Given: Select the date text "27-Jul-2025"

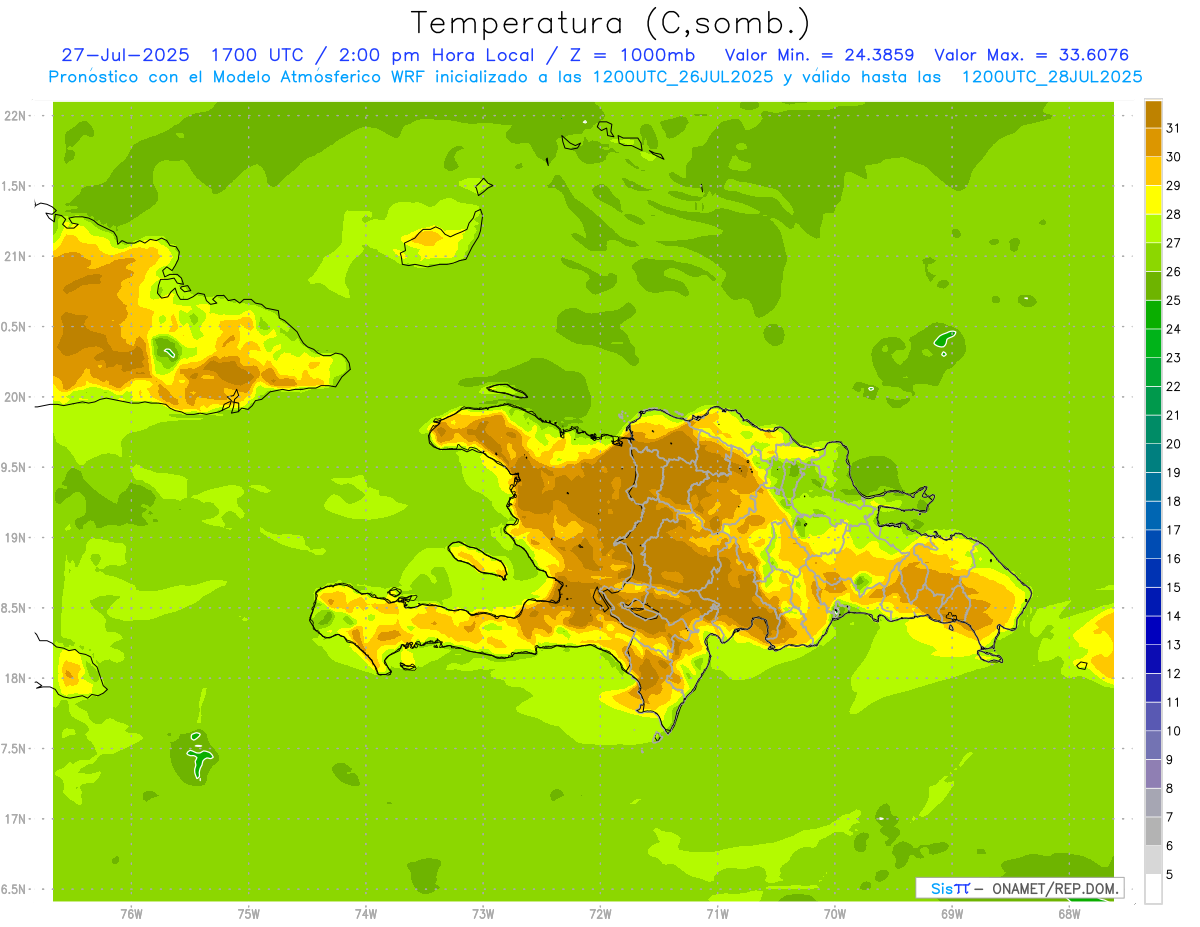Looking at the screenshot, I should pyautogui.click(x=126, y=55).
